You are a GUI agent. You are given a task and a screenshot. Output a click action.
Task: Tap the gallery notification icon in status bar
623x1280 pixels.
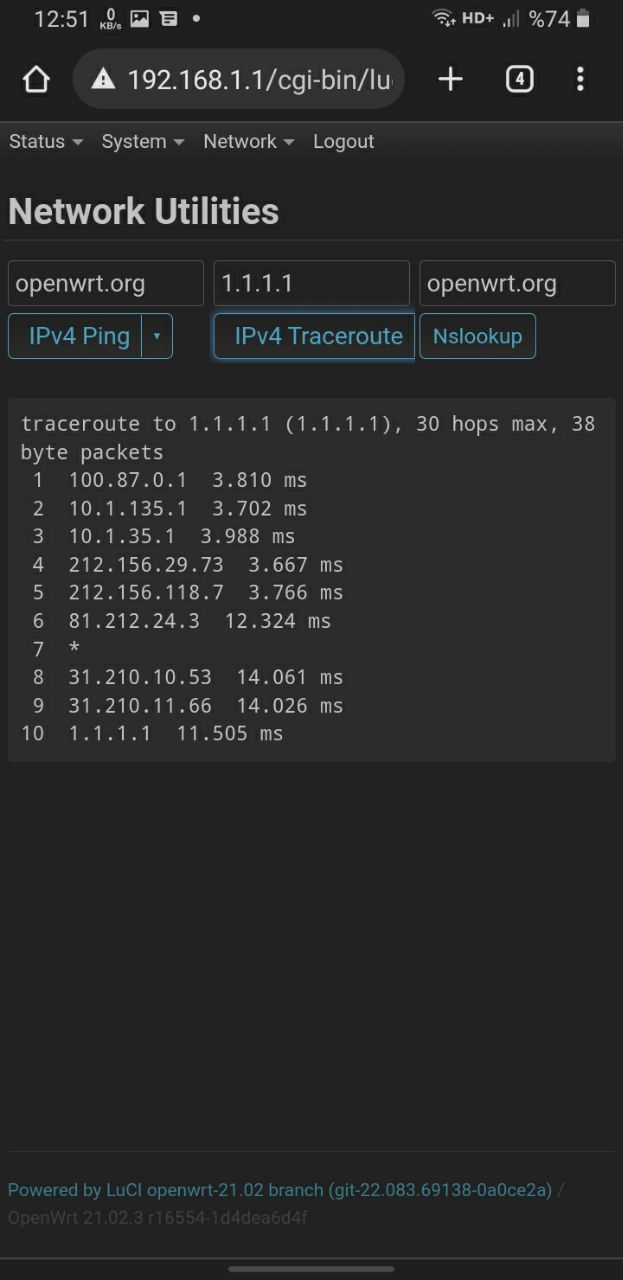click(x=140, y=19)
